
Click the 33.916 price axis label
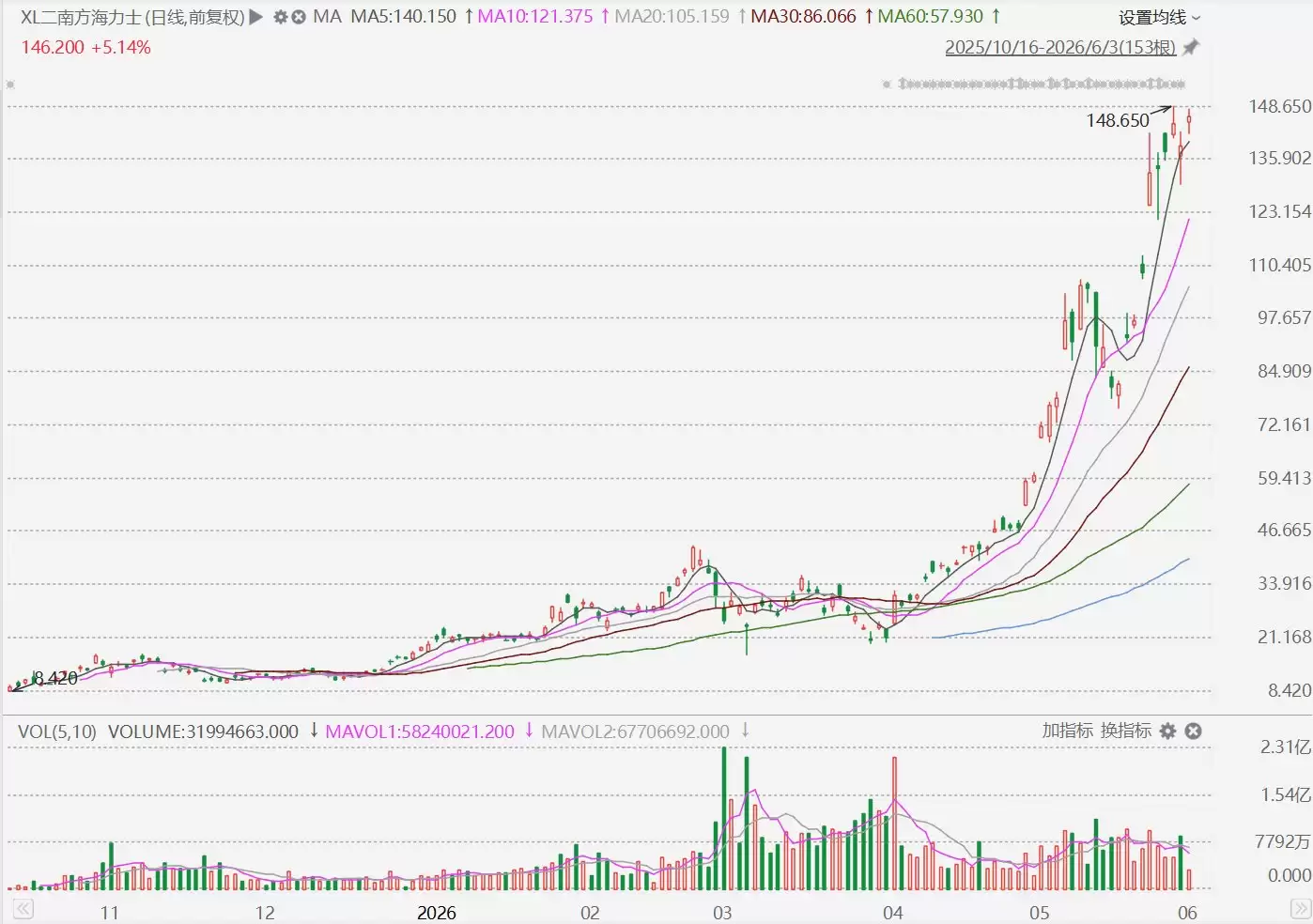click(x=1284, y=584)
